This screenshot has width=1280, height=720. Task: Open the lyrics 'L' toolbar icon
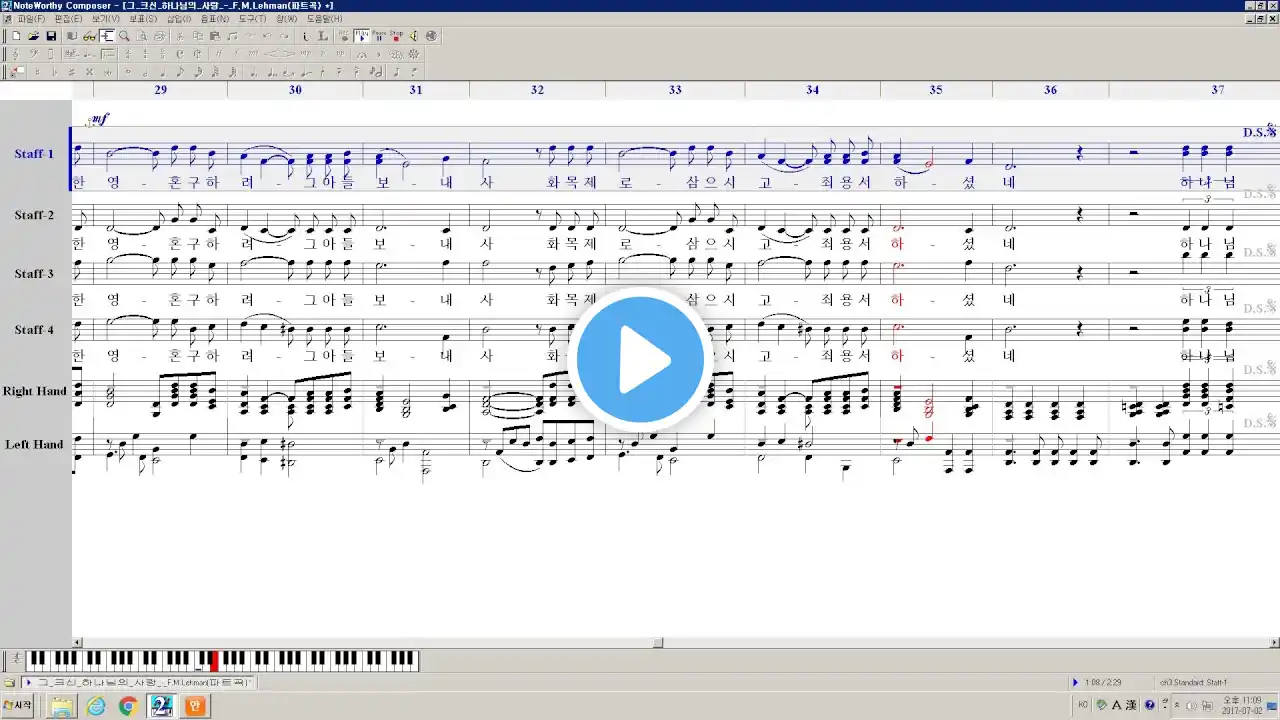pyautogui.click(x=322, y=36)
